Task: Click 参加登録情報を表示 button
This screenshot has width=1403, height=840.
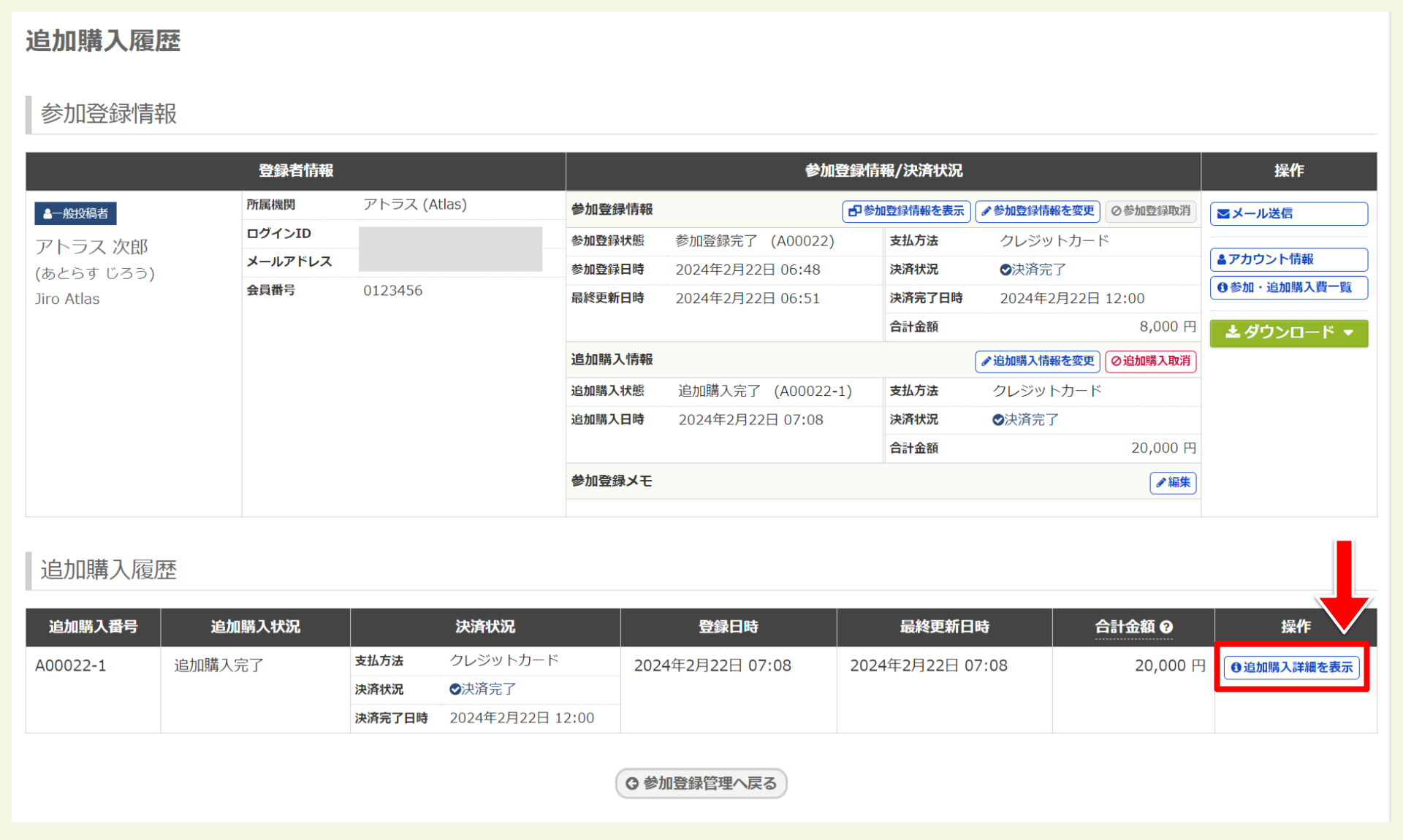Action: point(906,211)
